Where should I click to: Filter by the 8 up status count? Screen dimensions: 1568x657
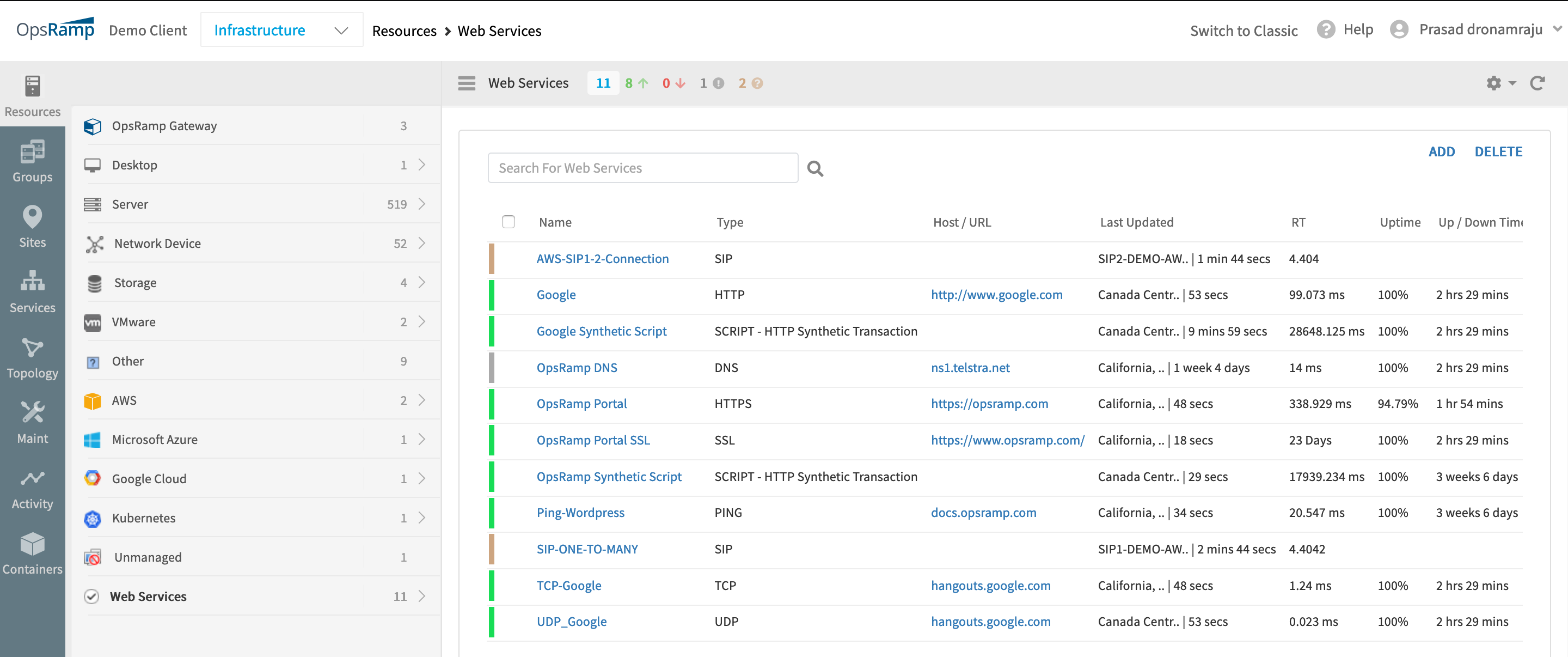[636, 83]
